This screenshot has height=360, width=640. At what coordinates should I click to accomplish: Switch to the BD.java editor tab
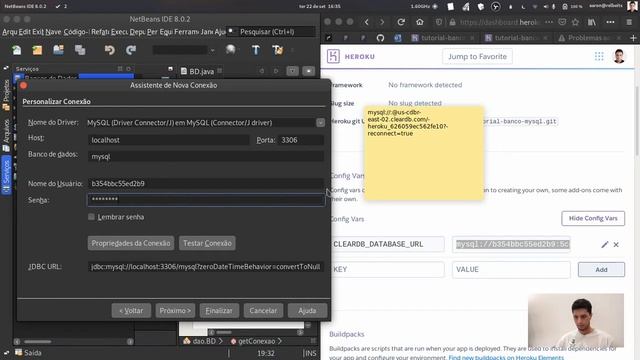pyautogui.click(x=201, y=71)
